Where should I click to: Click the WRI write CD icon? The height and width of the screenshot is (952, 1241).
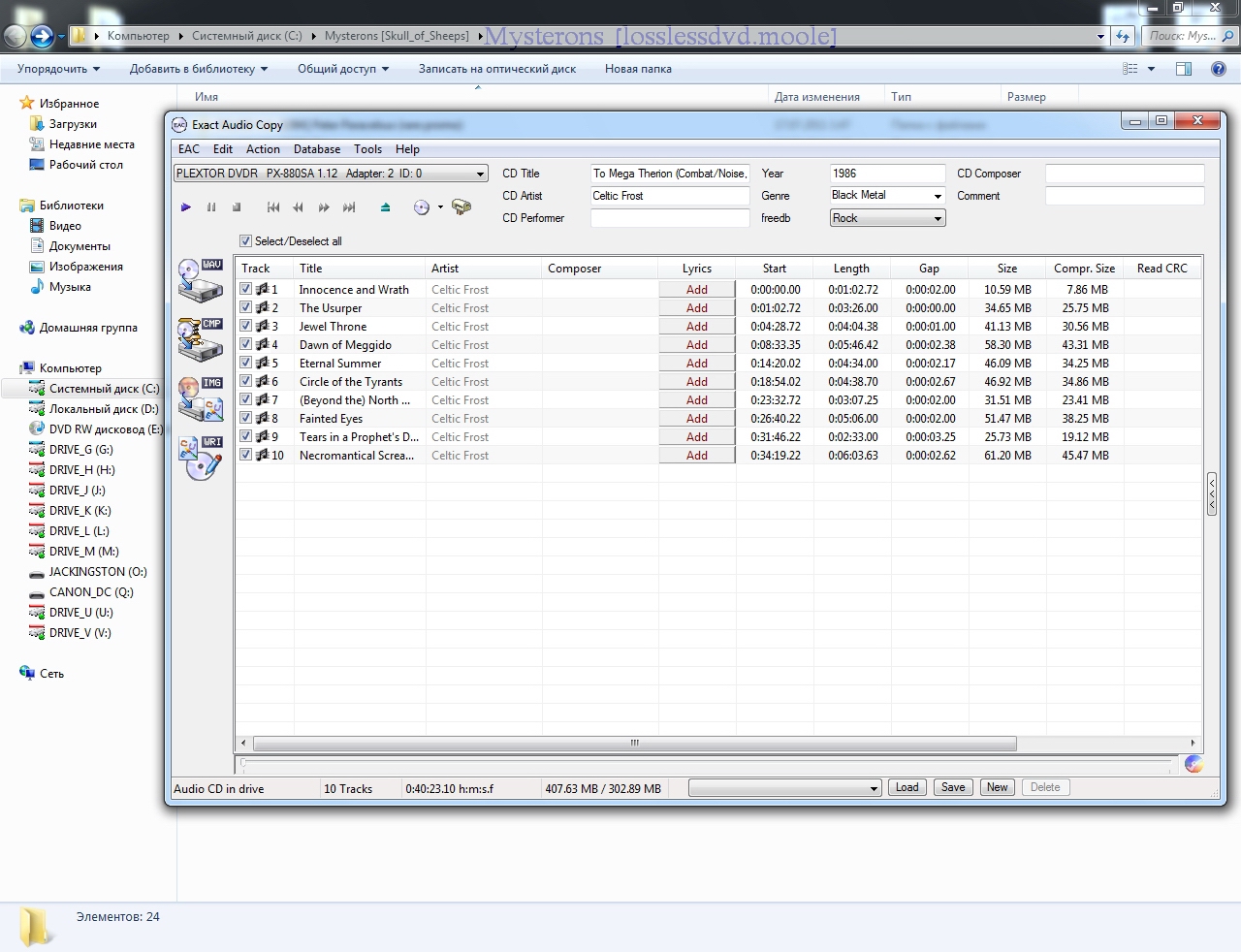(201, 459)
